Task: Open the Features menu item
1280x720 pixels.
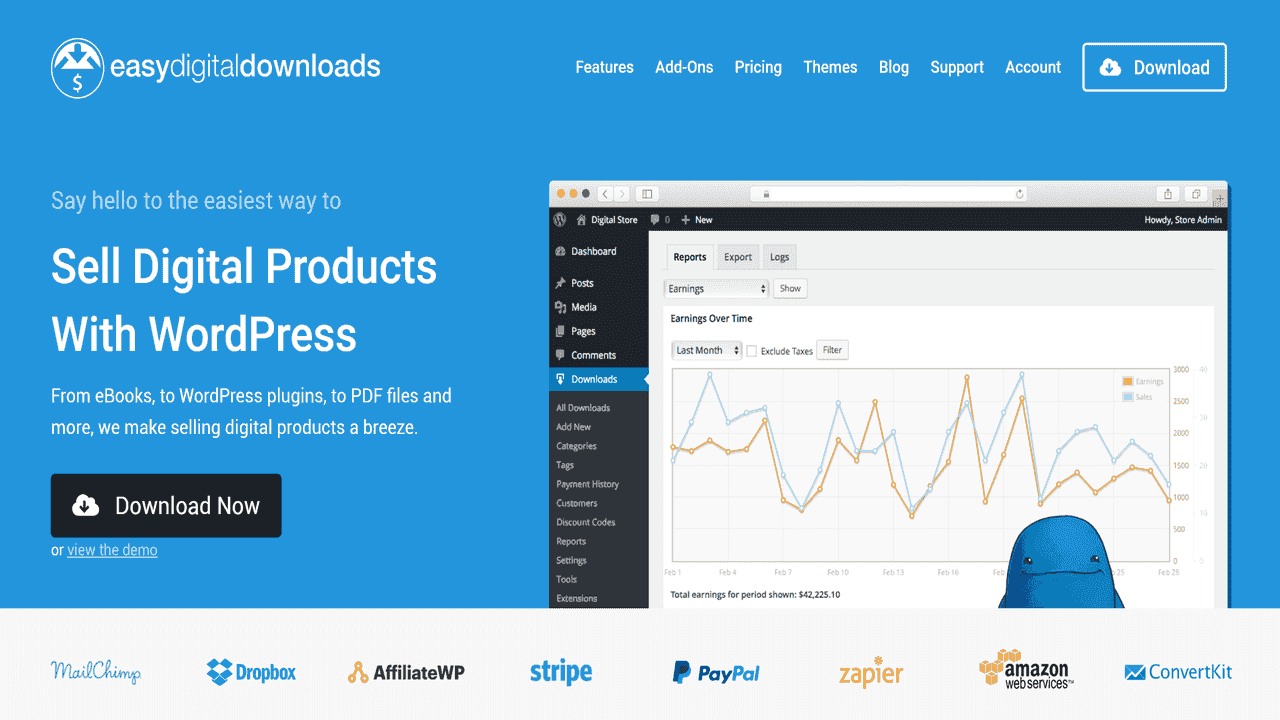Action: pyautogui.click(x=604, y=67)
